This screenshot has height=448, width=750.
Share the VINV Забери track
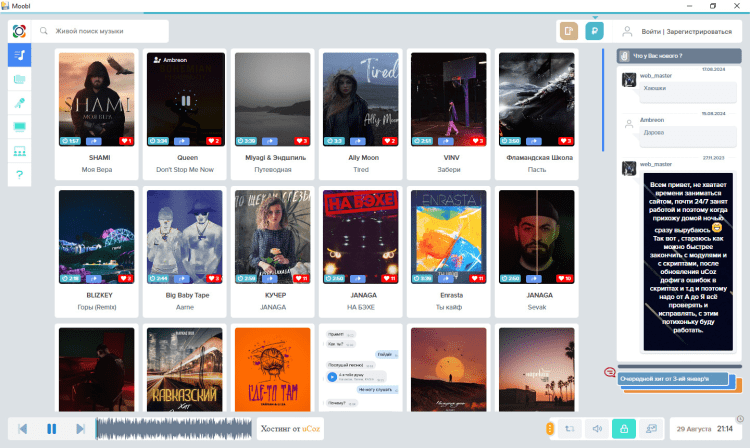click(x=446, y=141)
